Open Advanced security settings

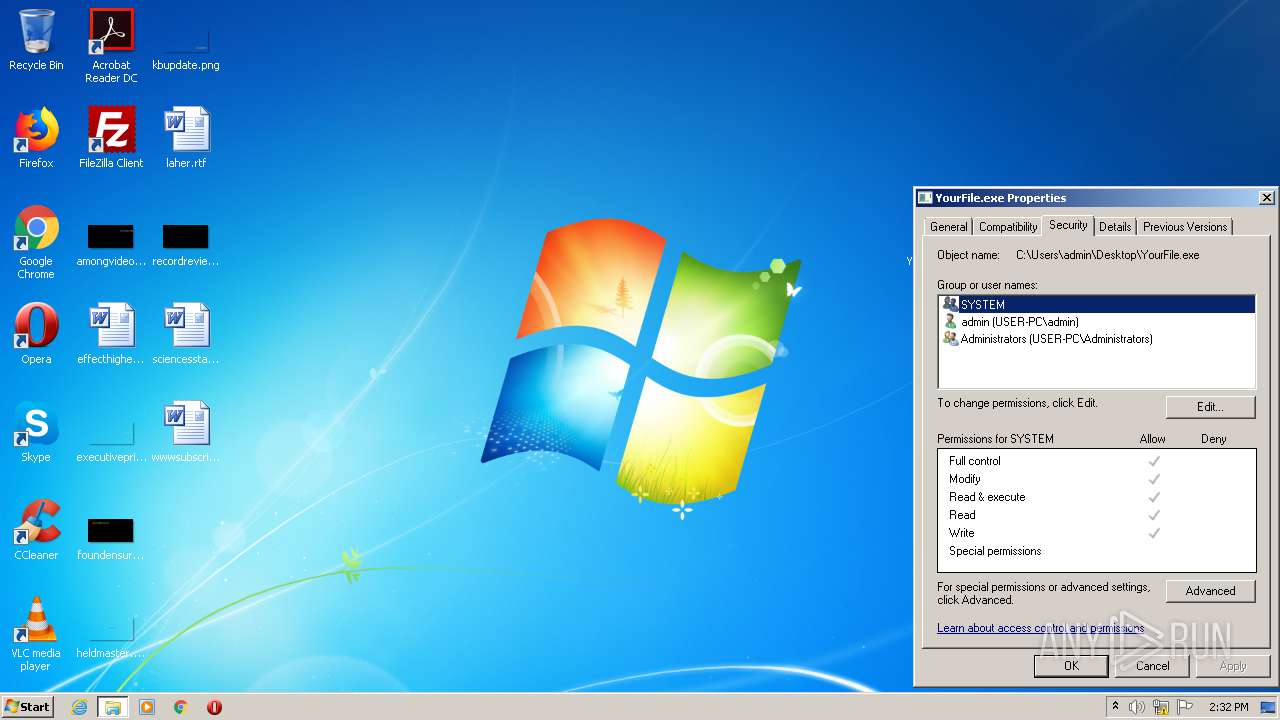pos(1210,591)
